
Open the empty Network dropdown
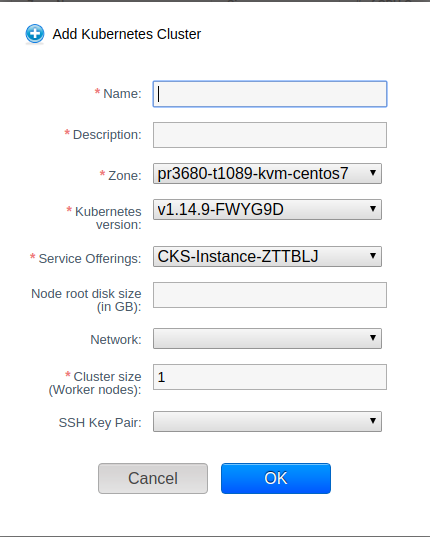(x=267, y=339)
